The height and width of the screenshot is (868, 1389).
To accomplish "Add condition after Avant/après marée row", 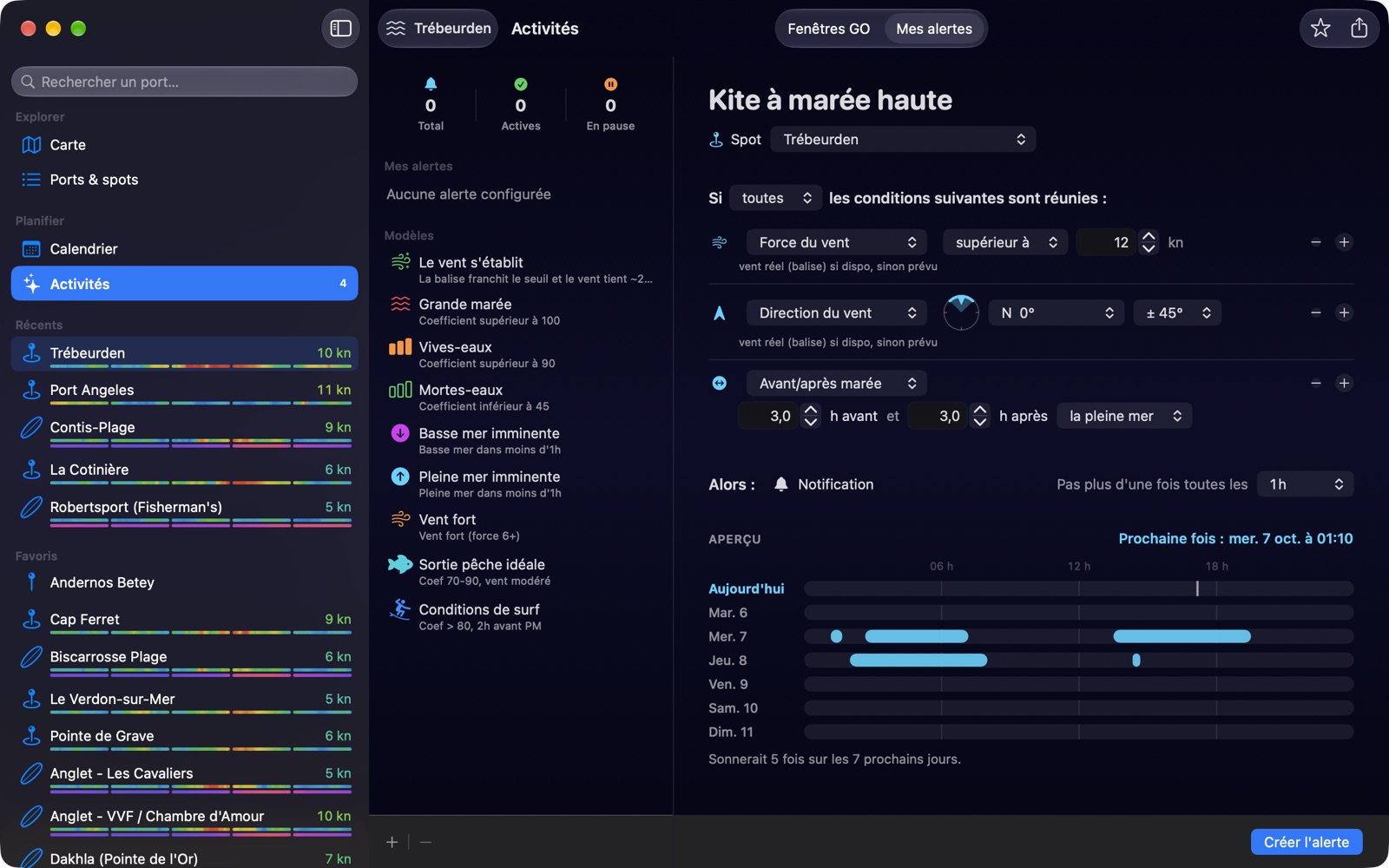I will click(x=1344, y=383).
